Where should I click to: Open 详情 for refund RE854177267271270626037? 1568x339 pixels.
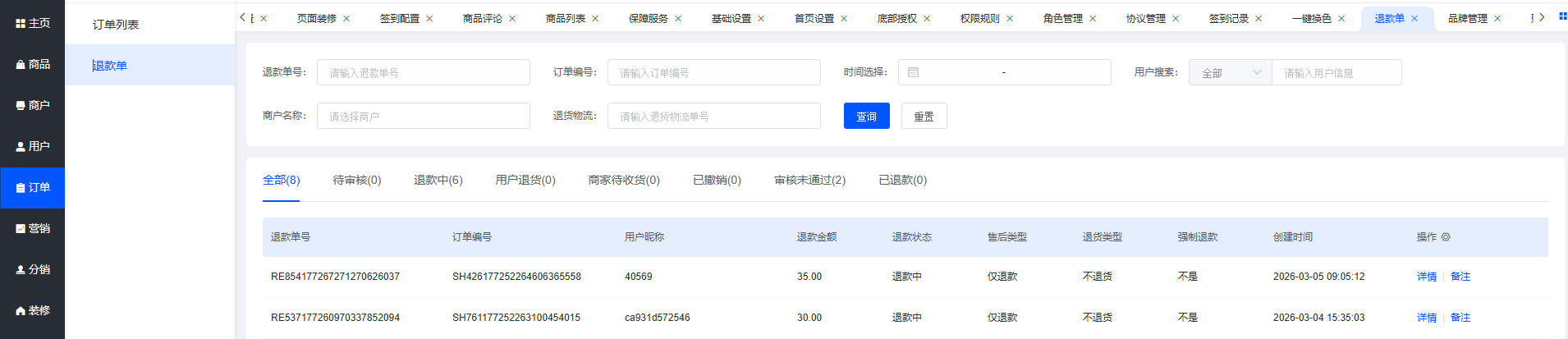(1427, 277)
